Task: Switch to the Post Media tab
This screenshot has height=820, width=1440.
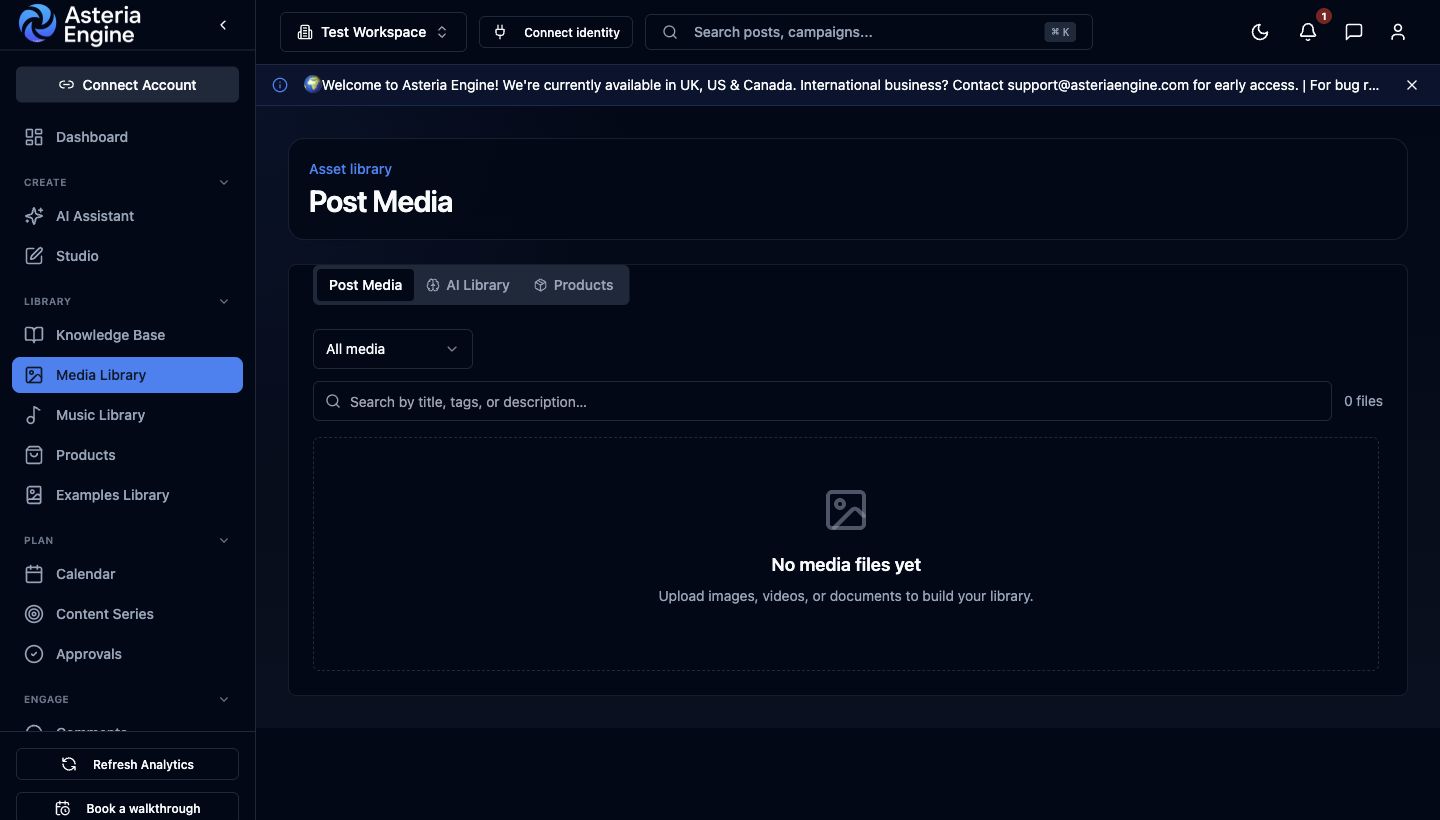Action: [x=365, y=285]
